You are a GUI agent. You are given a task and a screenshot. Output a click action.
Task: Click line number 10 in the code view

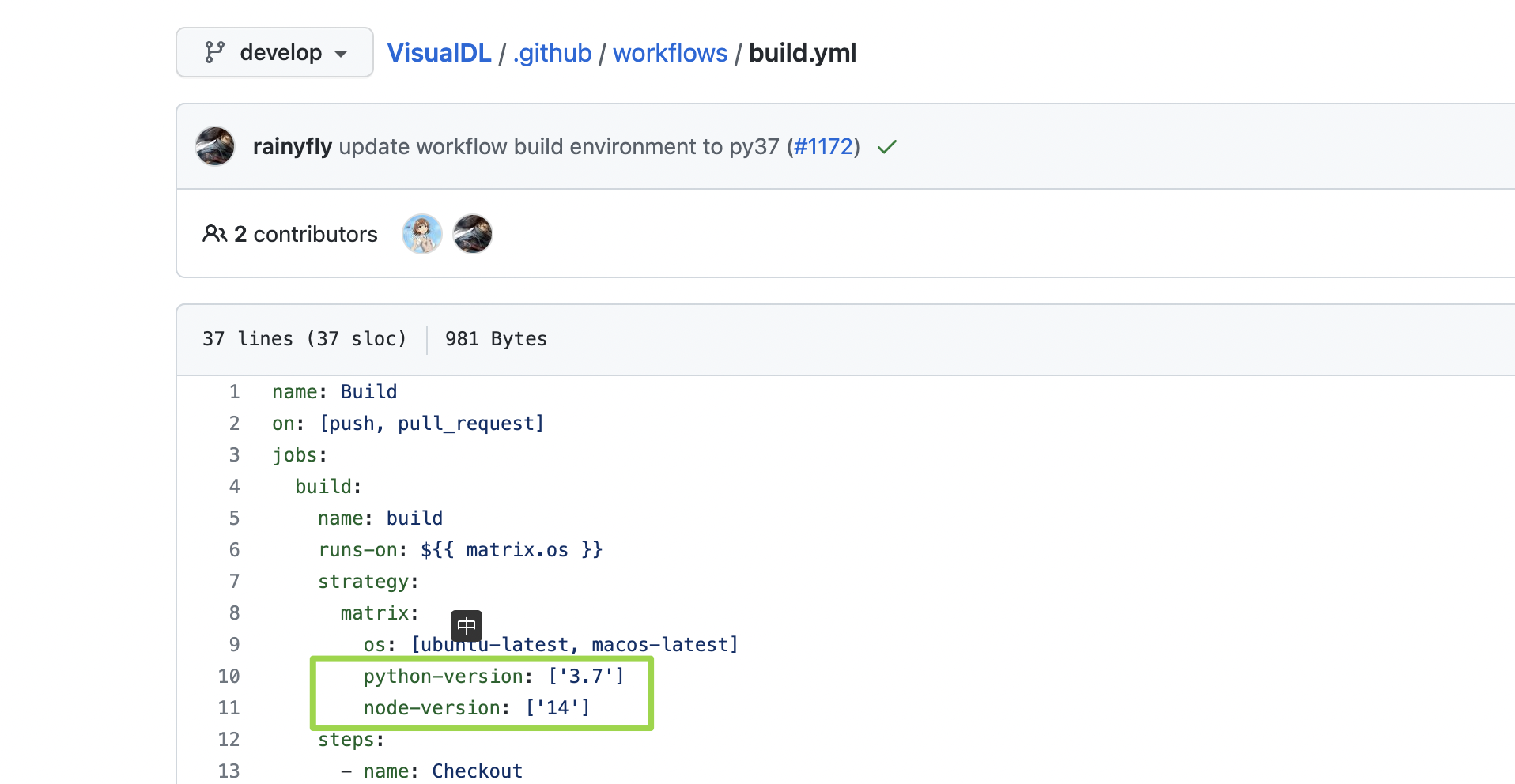[229, 676]
